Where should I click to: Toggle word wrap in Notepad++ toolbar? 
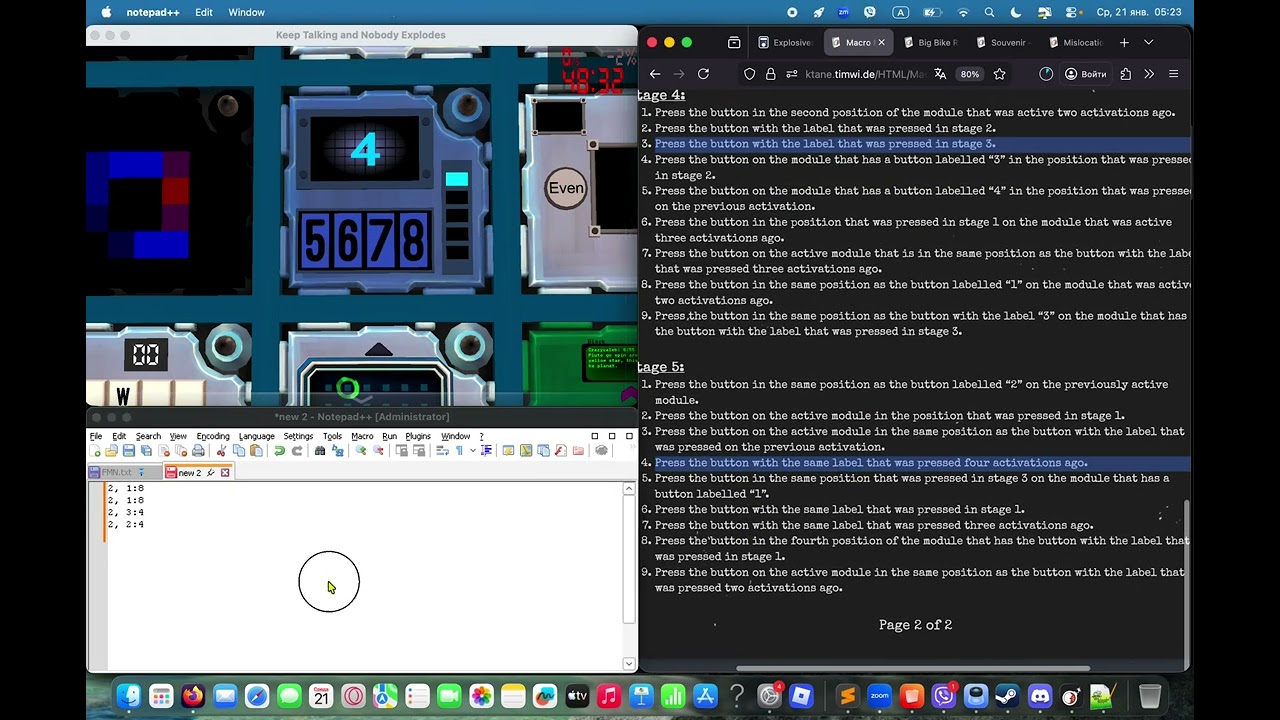443,451
